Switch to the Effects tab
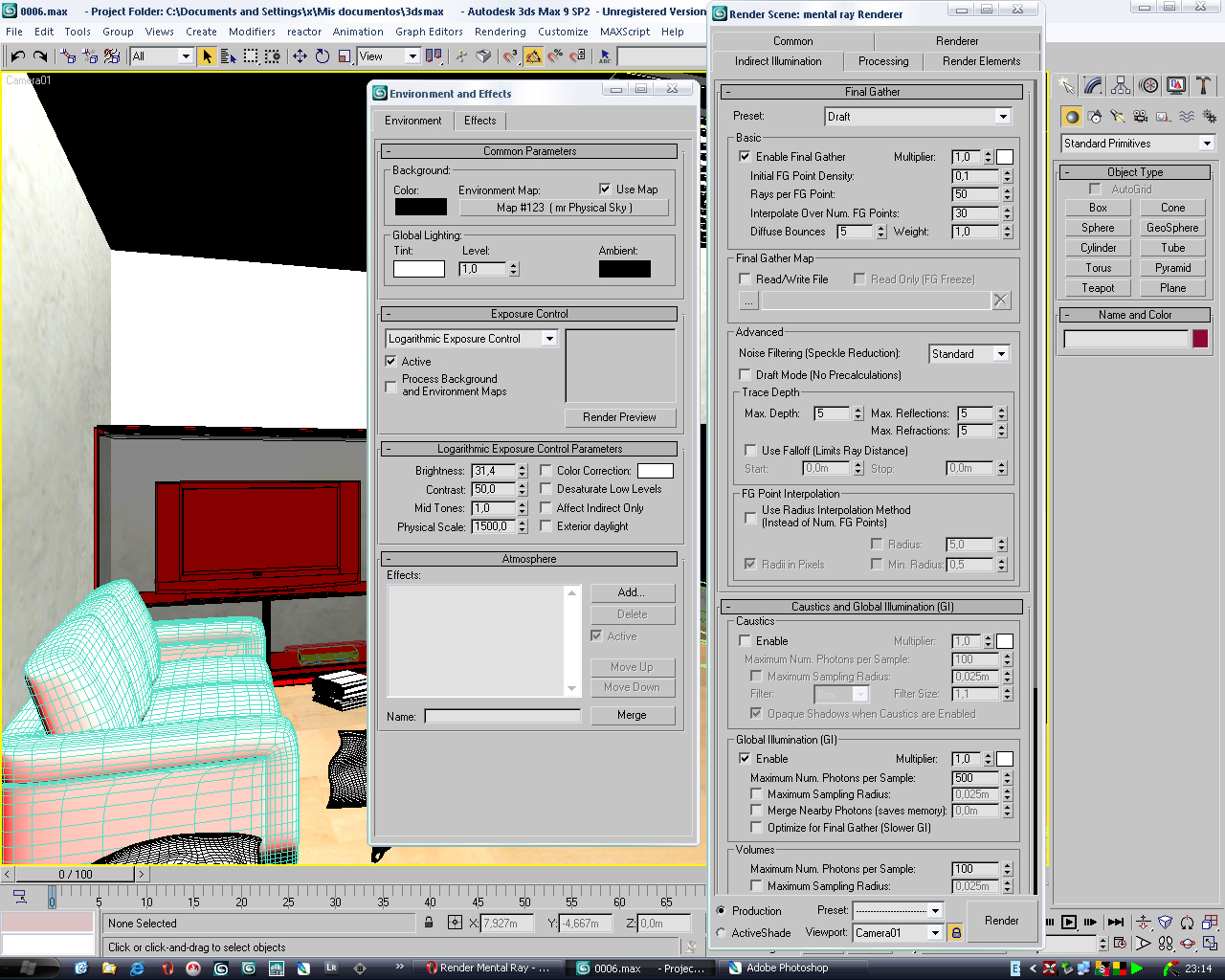1225x980 pixels. click(x=480, y=121)
